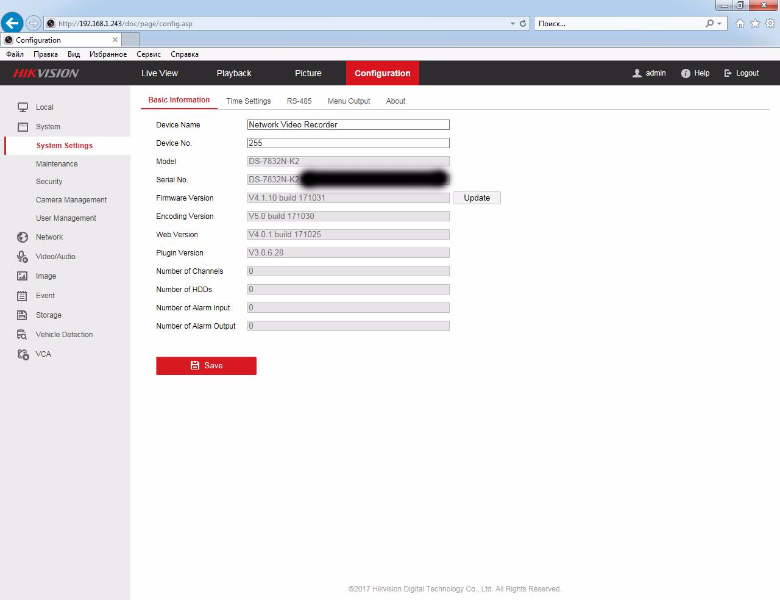Click the admin user icon

[x=637, y=73]
